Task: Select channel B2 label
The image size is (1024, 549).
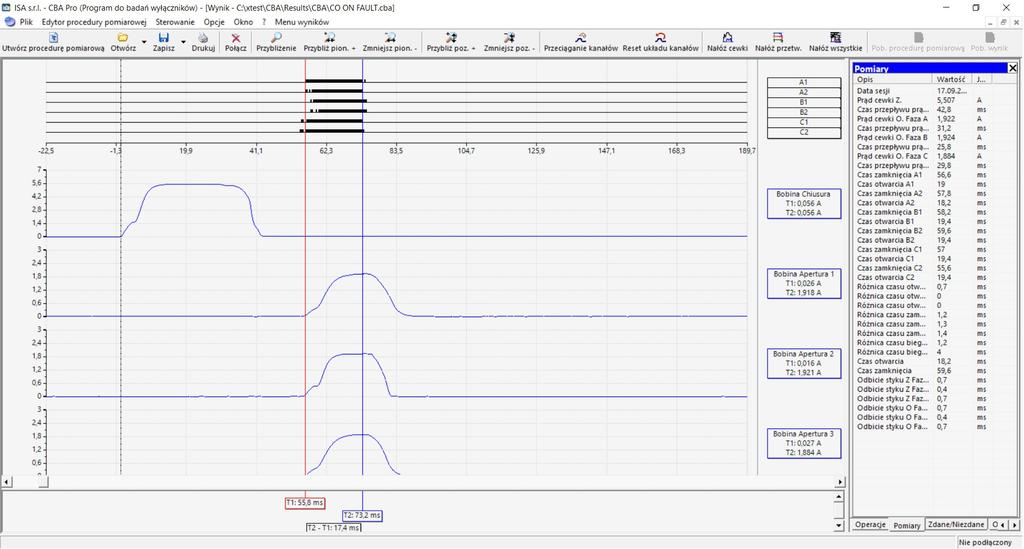Action: (803, 112)
